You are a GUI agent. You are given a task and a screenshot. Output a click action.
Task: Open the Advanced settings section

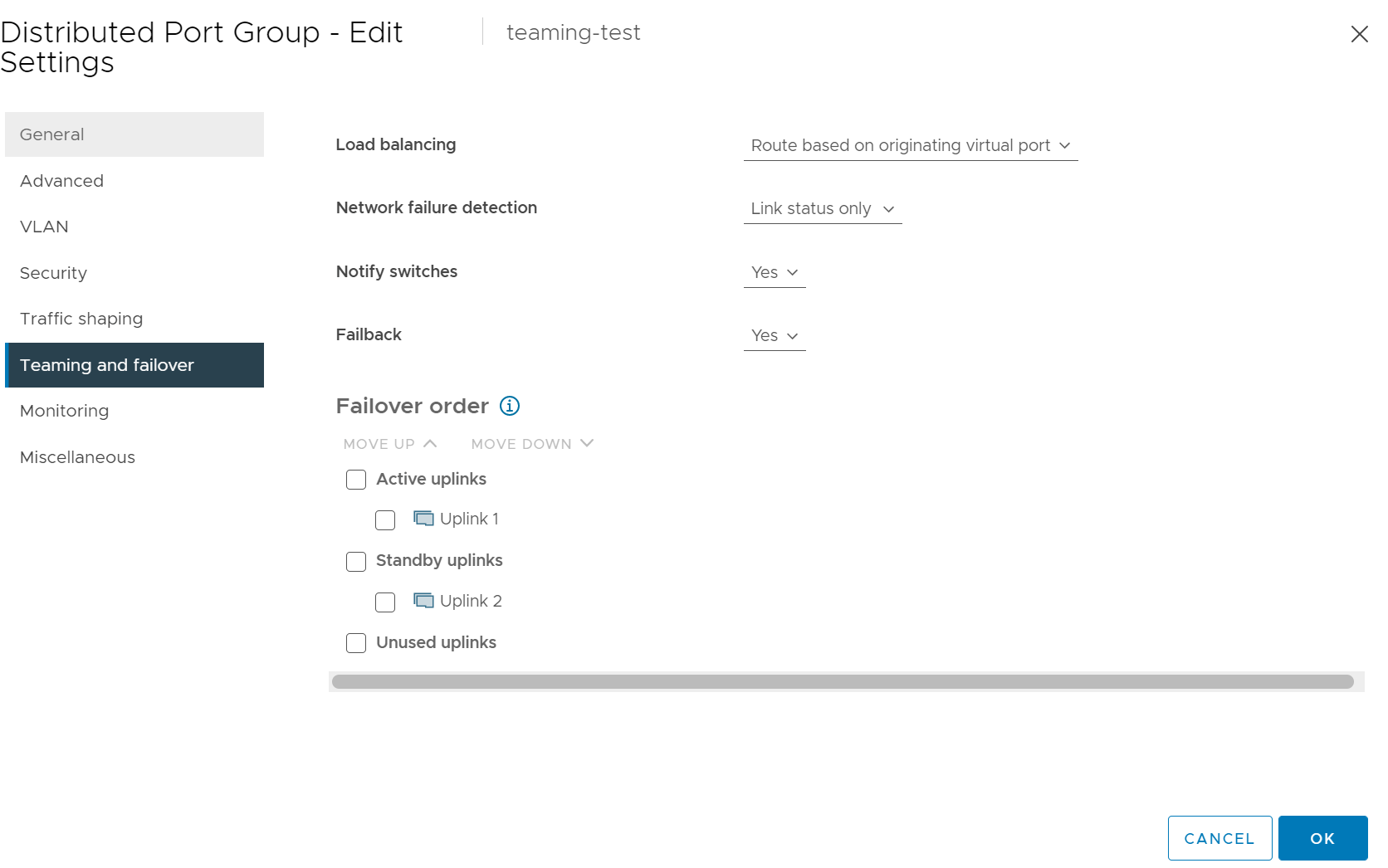point(134,181)
